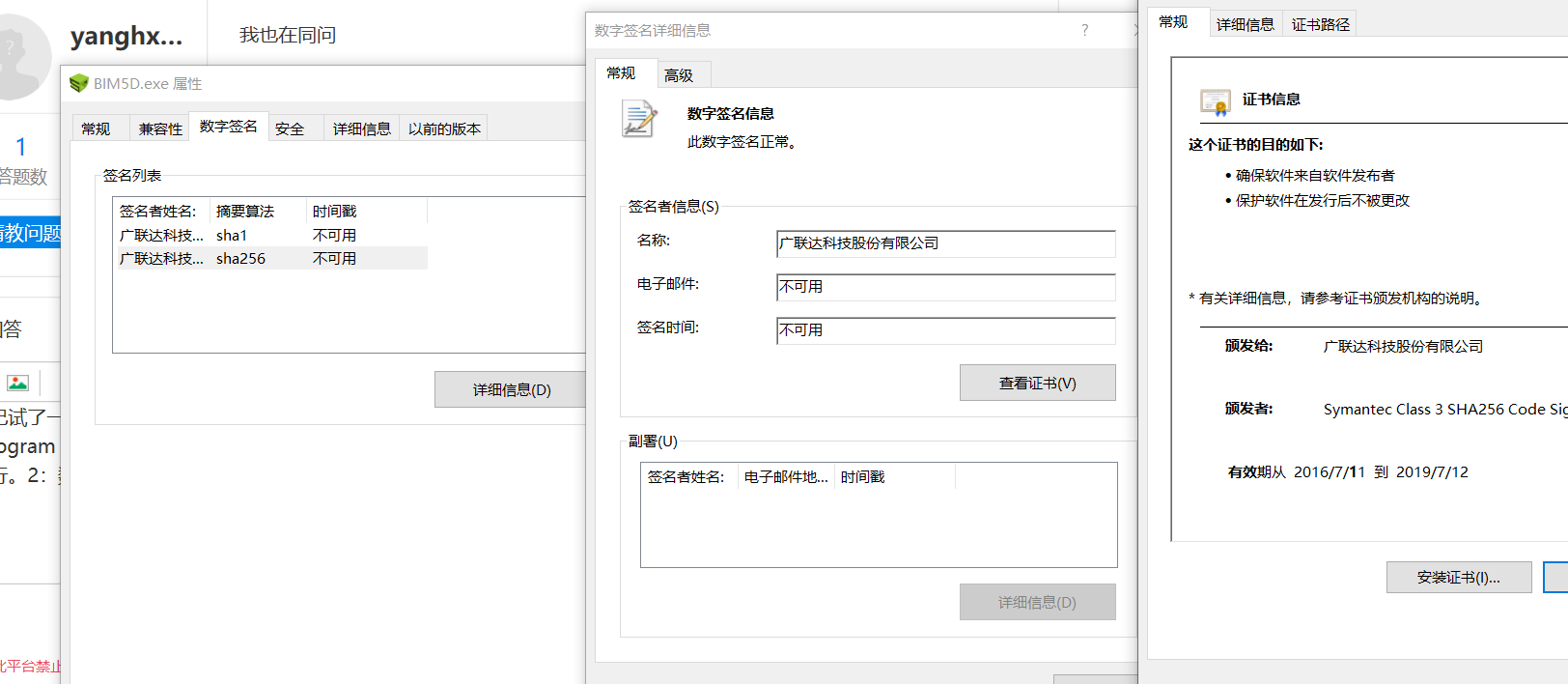Click 确保软件来自软件发布者 purpose line

tap(1315, 175)
